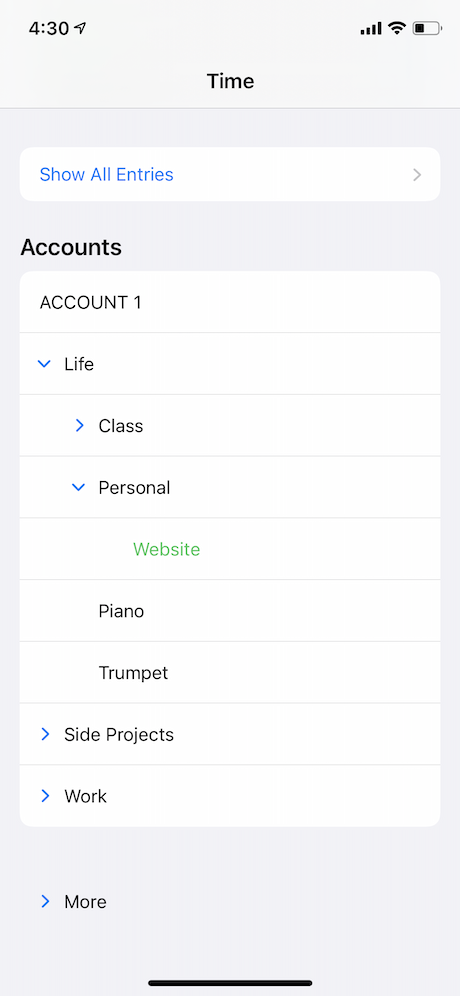This screenshot has height=996, width=460.
Task: Expand the Work category chevron
Action: [x=45, y=796]
